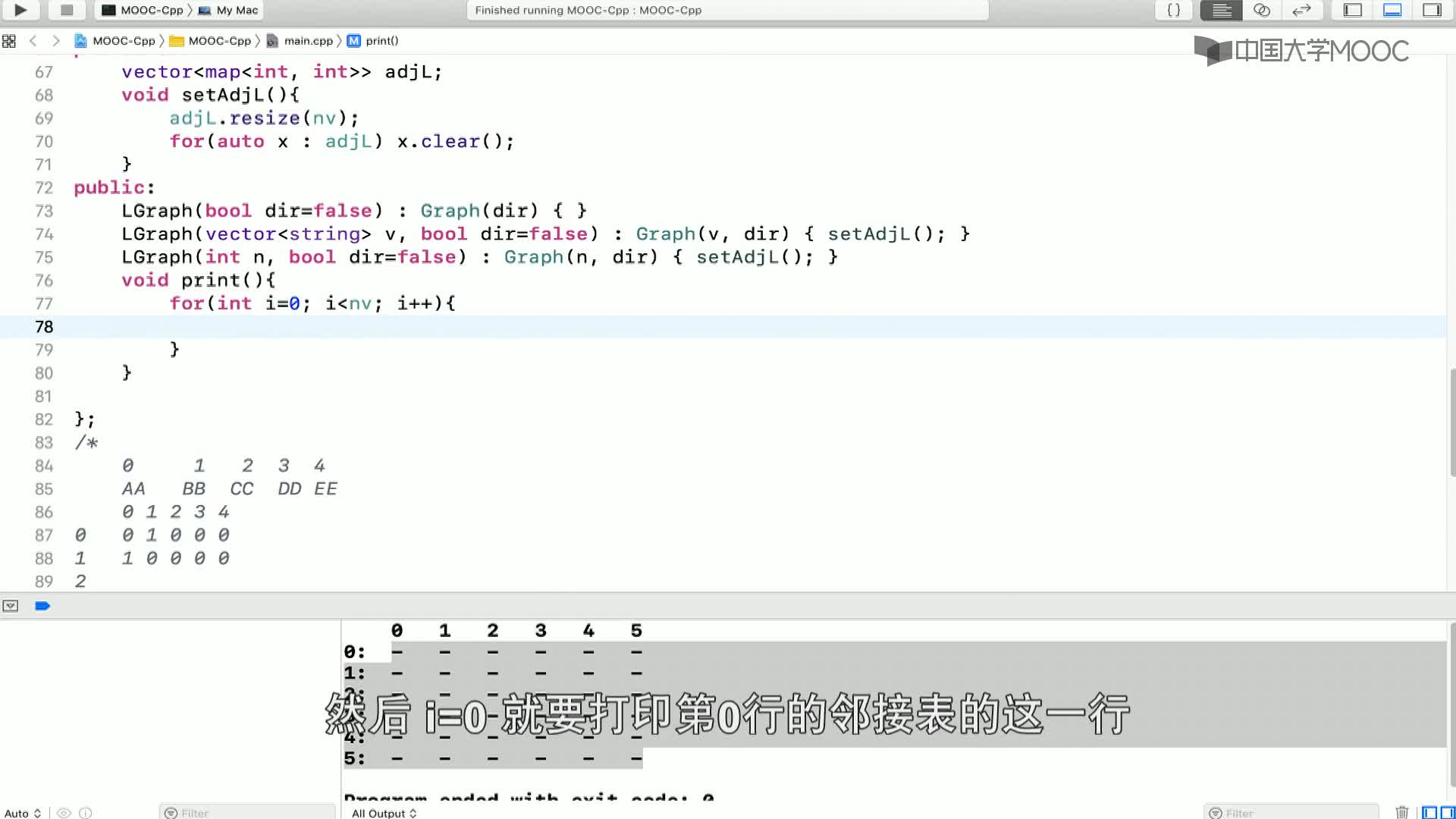Run the project with the Play button

tap(20, 10)
